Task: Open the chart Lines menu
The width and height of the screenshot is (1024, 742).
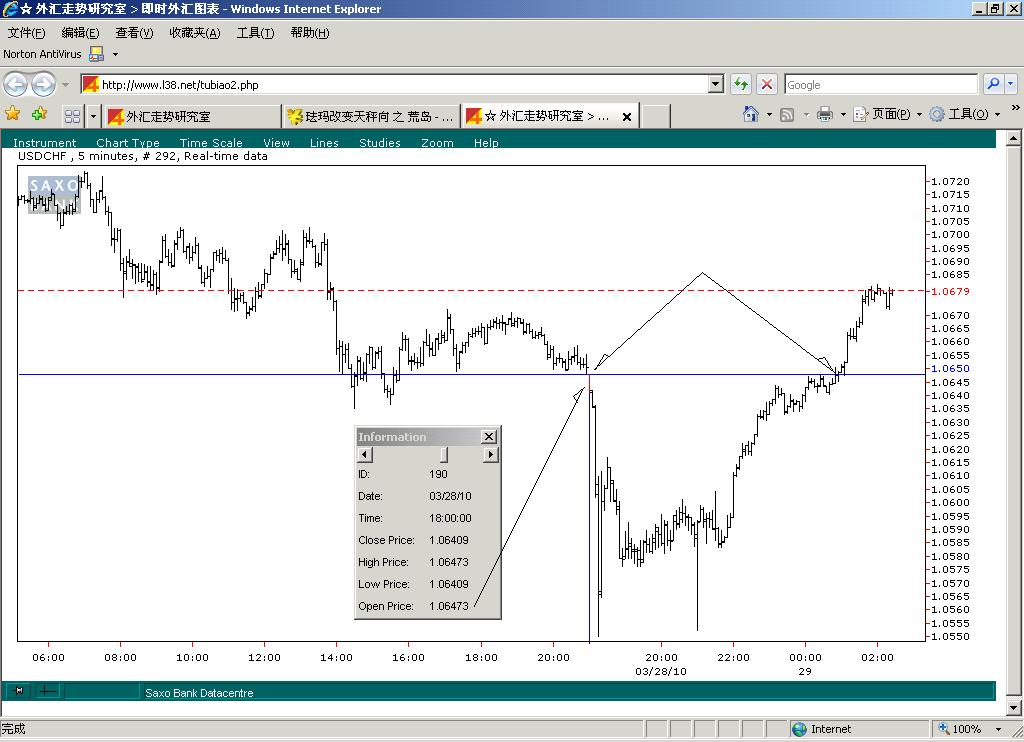Action: (324, 142)
